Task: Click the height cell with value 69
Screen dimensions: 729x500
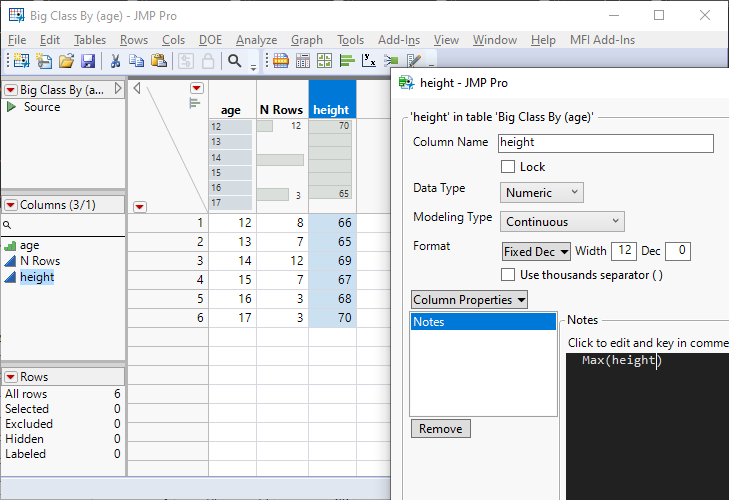Action: point(332,261)
